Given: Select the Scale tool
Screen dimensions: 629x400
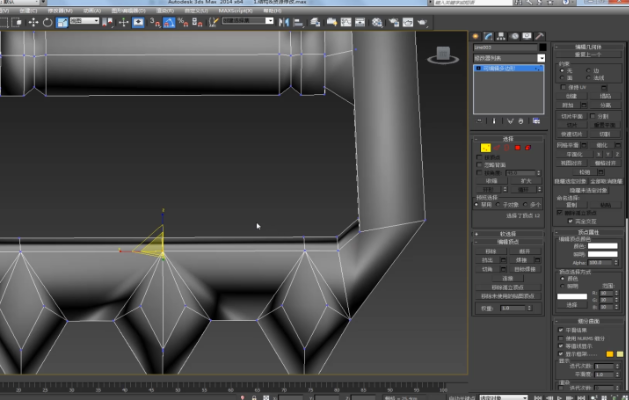Looking at the screenshot, I should tap(62, 22).
